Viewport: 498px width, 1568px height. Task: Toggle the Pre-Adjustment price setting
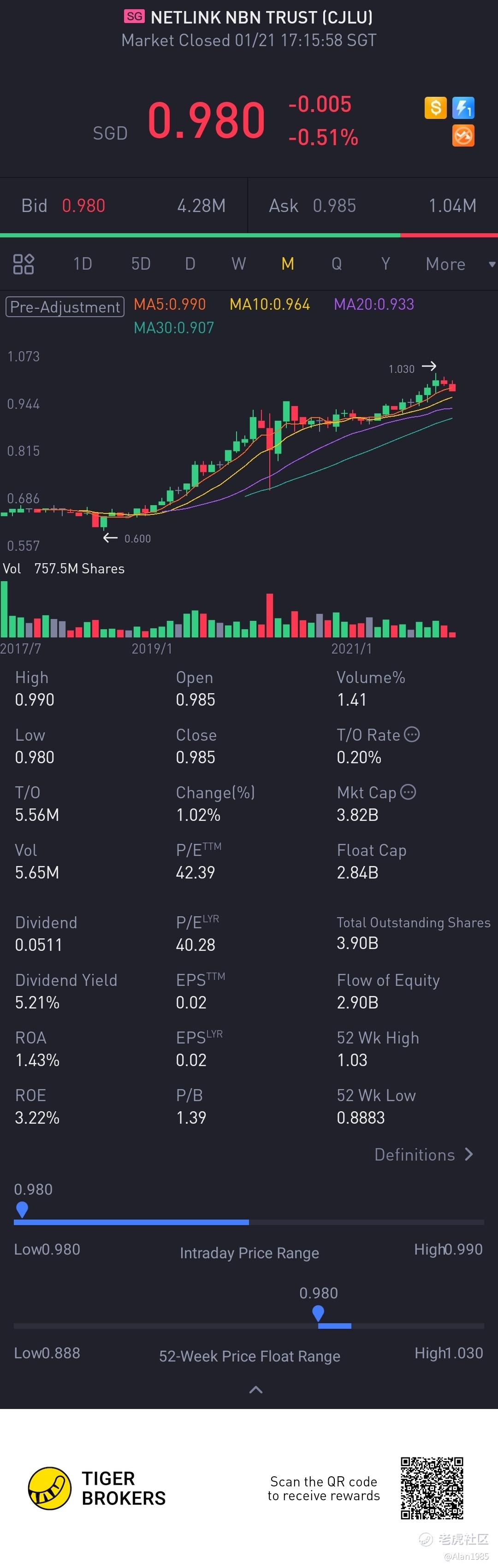65,306
